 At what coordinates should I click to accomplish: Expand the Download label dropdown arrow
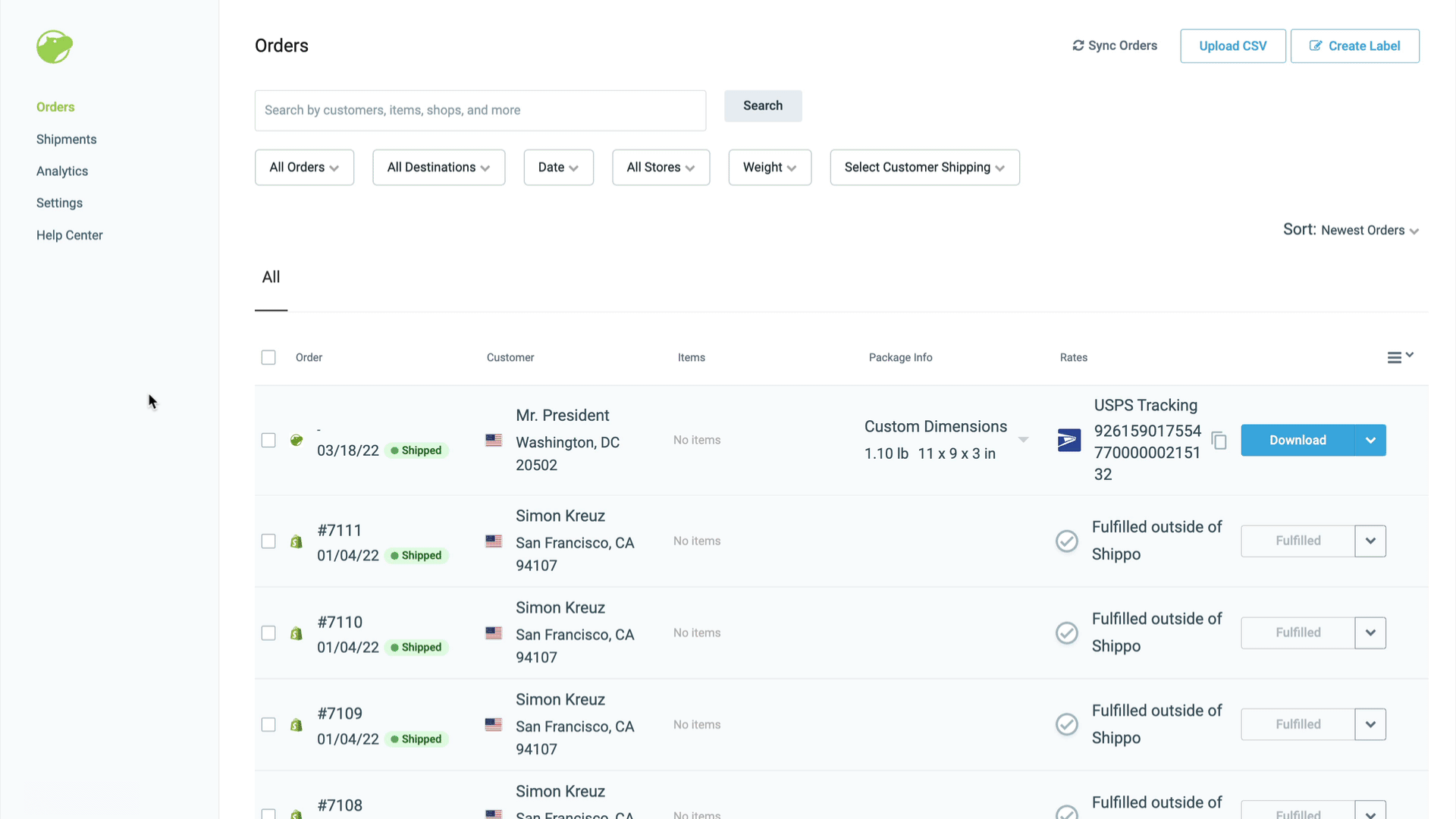pyautogui.click(x=1370, y=440)
